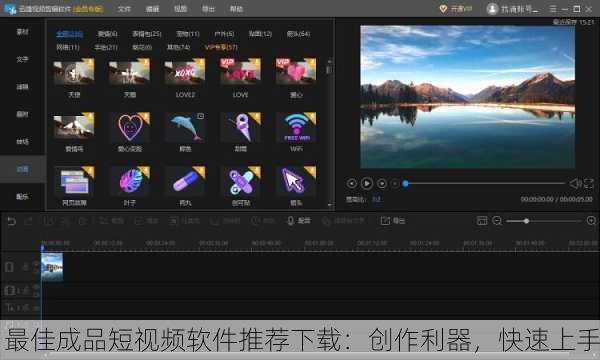Select the neon heart smiley sticker
Image resolution: width=600 pixels, height=360 pixels.
(130, 127)
